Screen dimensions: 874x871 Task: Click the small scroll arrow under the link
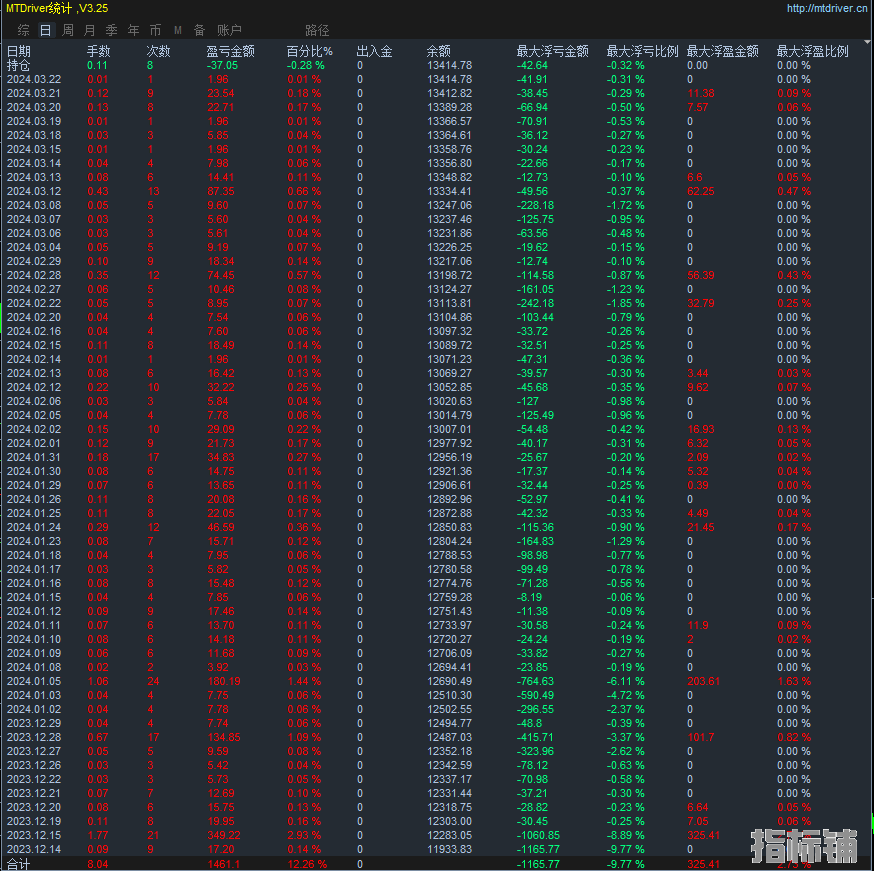867,42
